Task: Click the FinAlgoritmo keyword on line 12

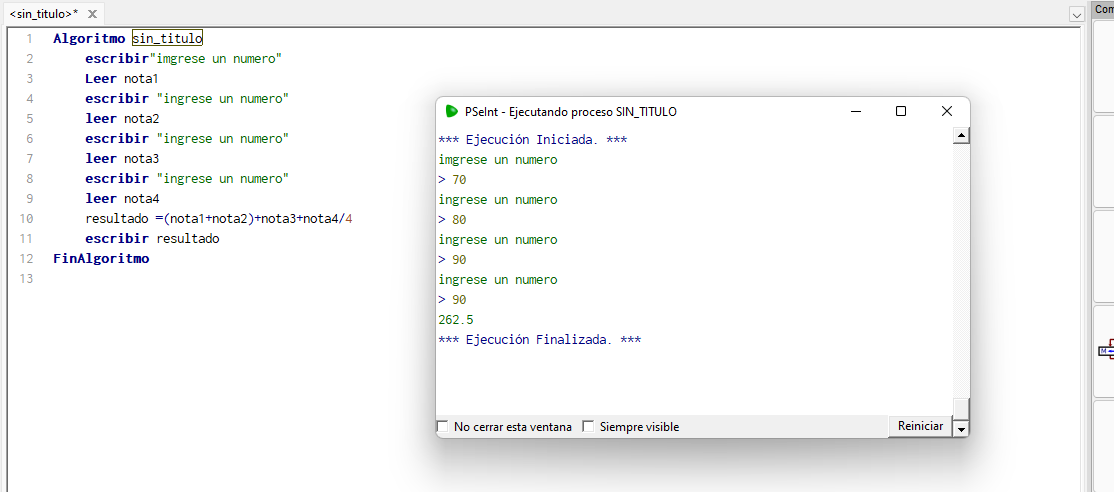Action: pos(101,259)
